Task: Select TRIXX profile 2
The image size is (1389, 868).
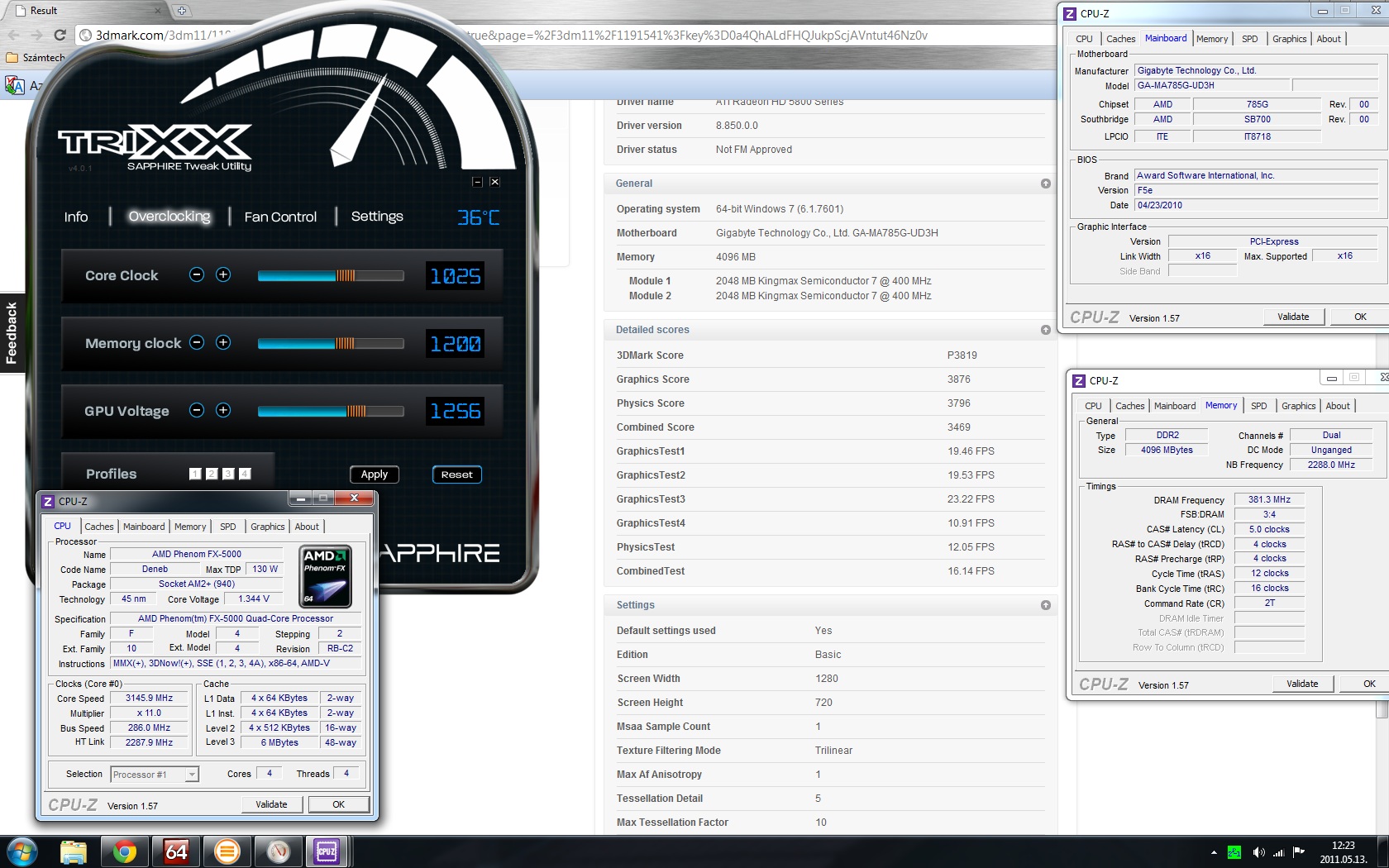Action: pyautogui.click(x=212, y=474)
